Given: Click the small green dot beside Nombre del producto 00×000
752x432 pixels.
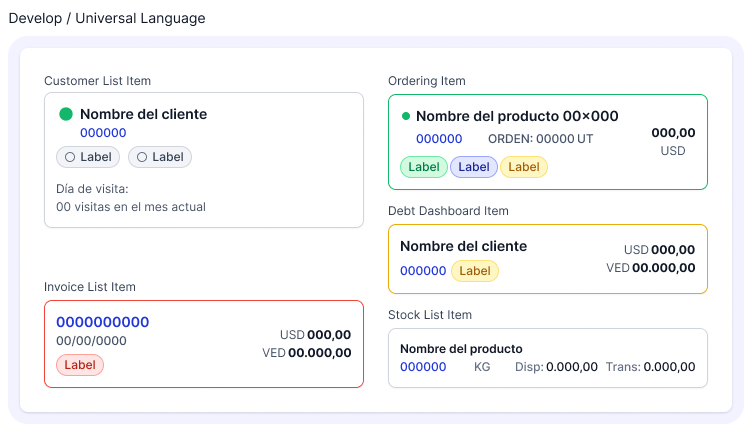Looking at the screenshot, I should pos(405,116).
